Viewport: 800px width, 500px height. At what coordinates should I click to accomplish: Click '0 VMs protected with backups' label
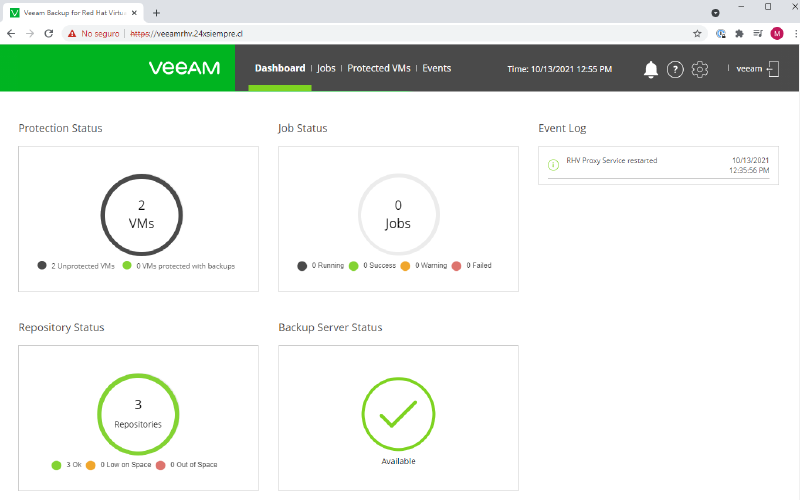185,266
